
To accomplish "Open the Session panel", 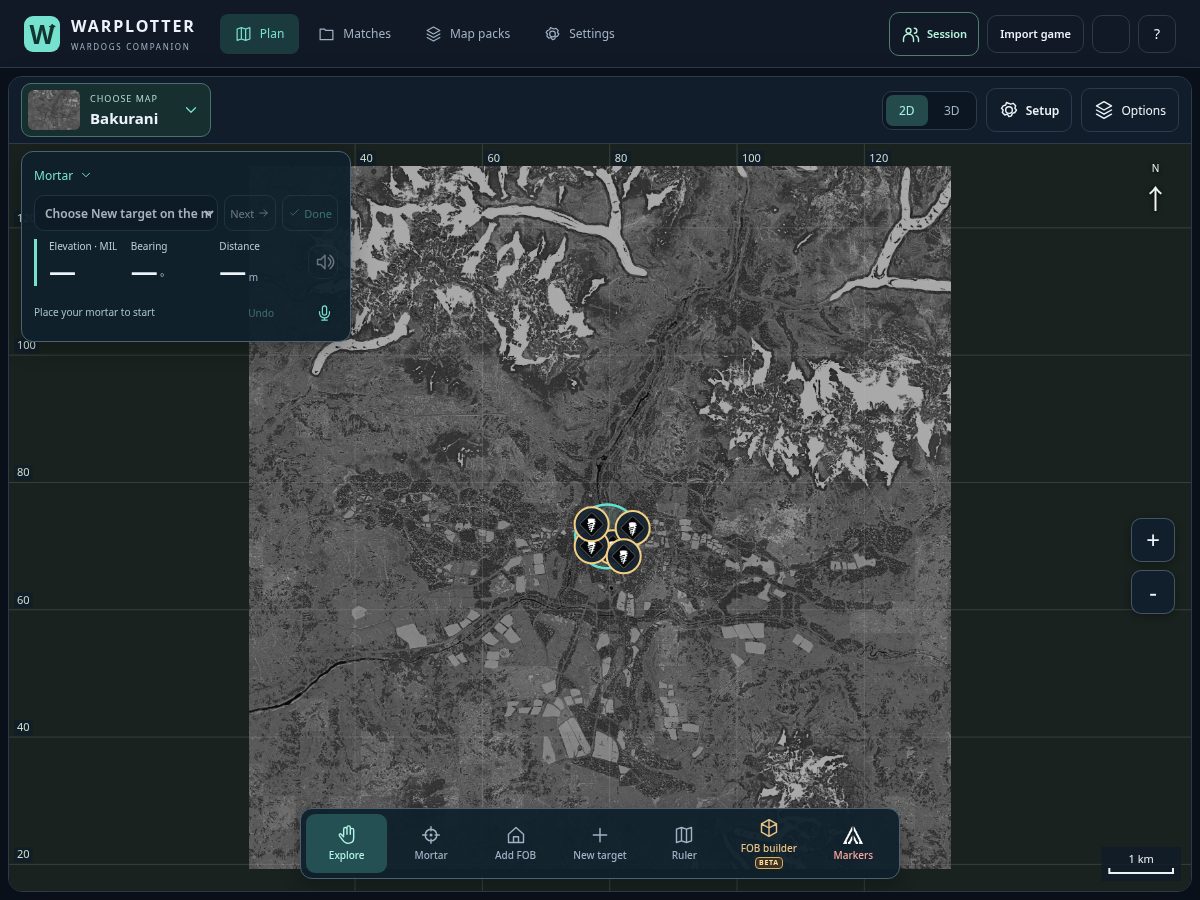I will [934, 34].
